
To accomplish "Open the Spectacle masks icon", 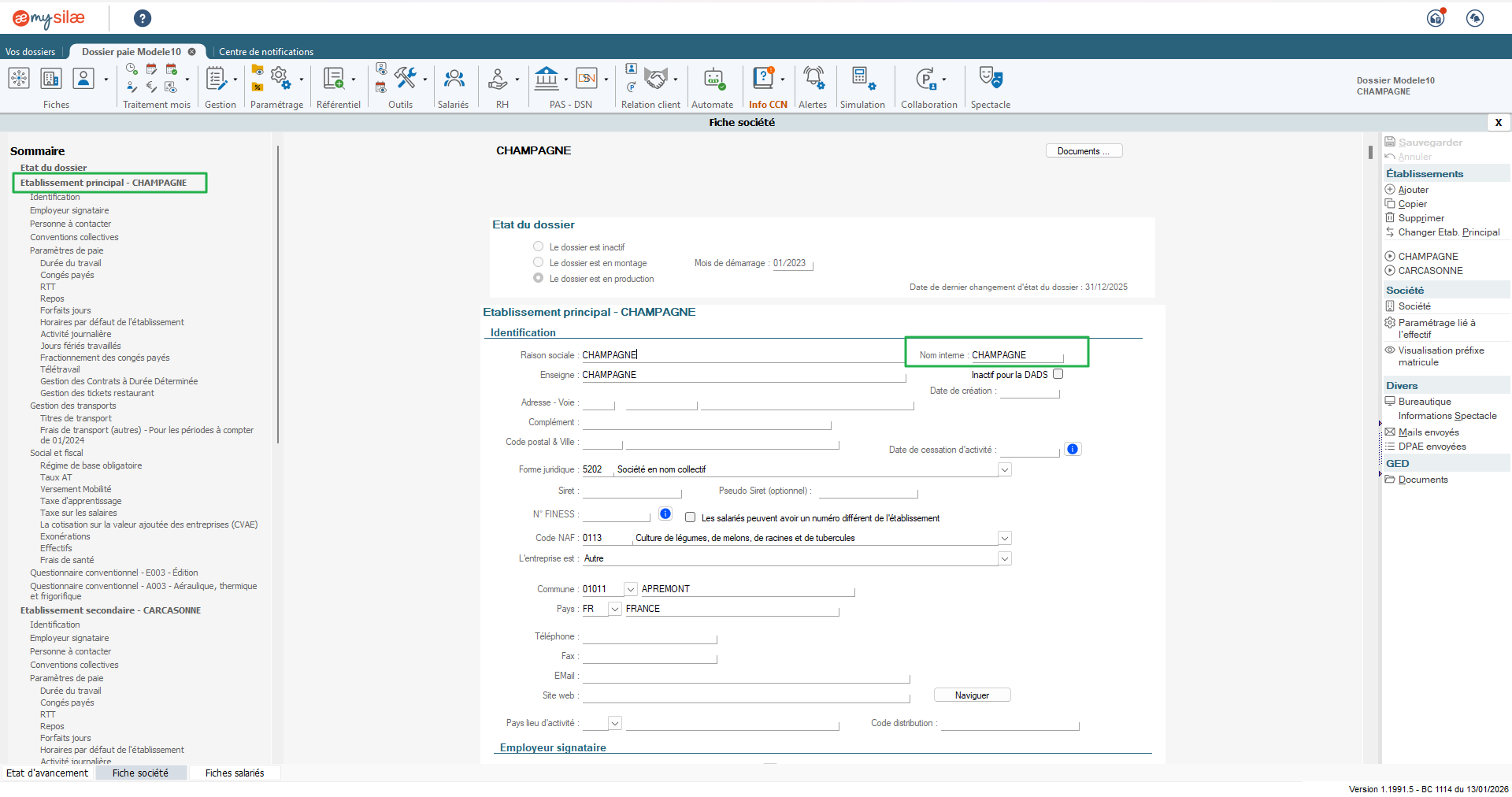I will [990, 80].
